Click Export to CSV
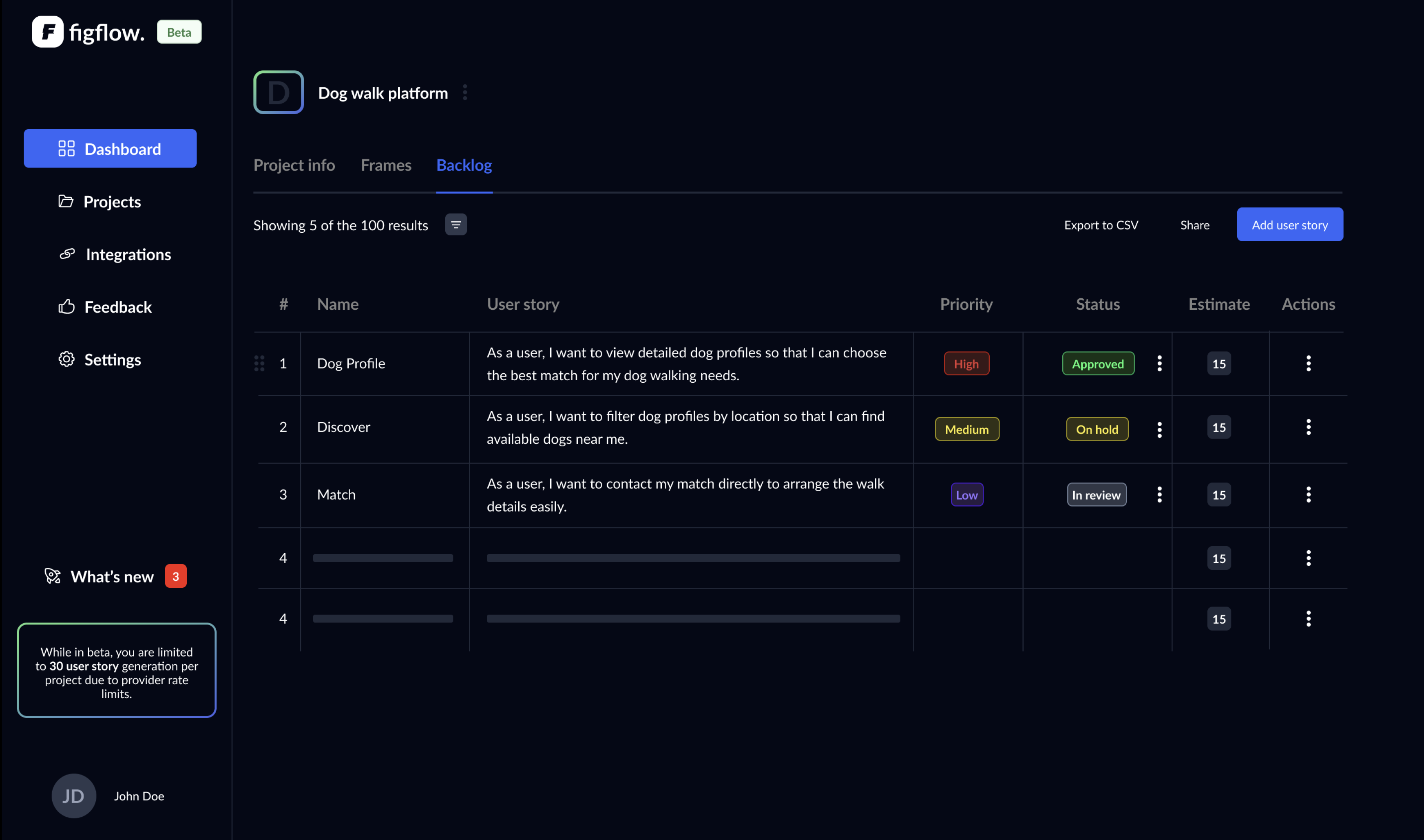The height and width of the screenshot is (840, 1424). (1101, 225)
